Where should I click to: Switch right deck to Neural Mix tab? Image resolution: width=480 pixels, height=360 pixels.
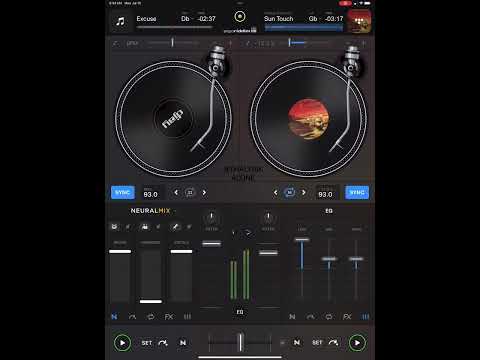coord(292,316)
